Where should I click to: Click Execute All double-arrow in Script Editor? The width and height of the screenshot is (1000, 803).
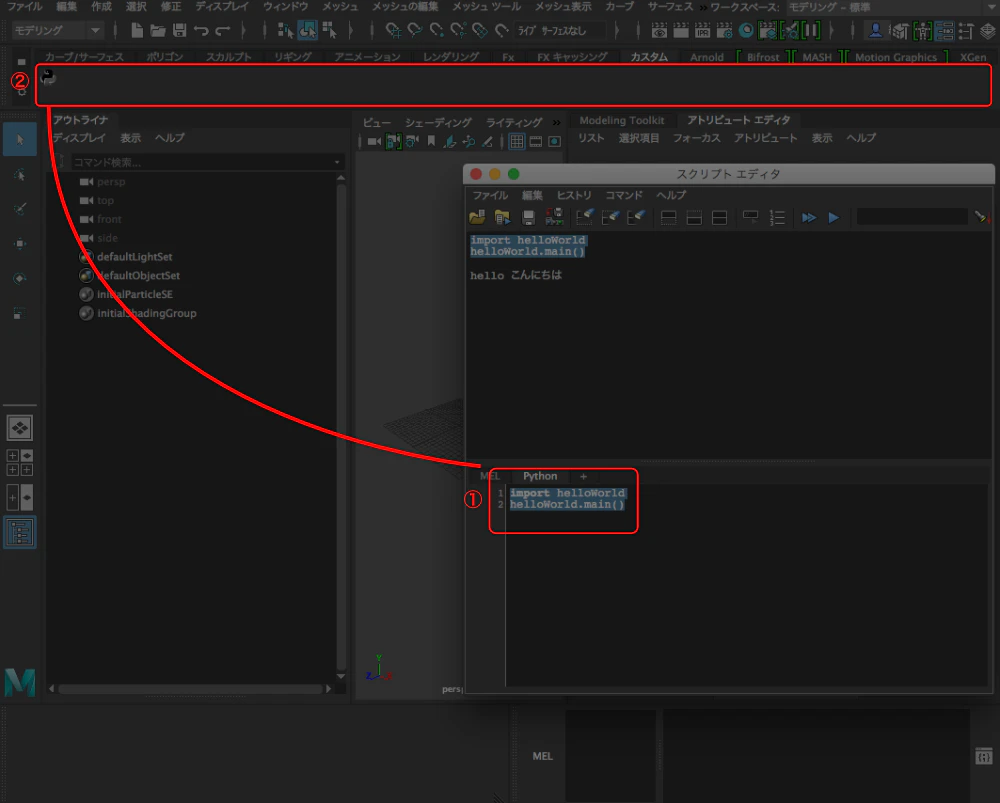[809, 218]
